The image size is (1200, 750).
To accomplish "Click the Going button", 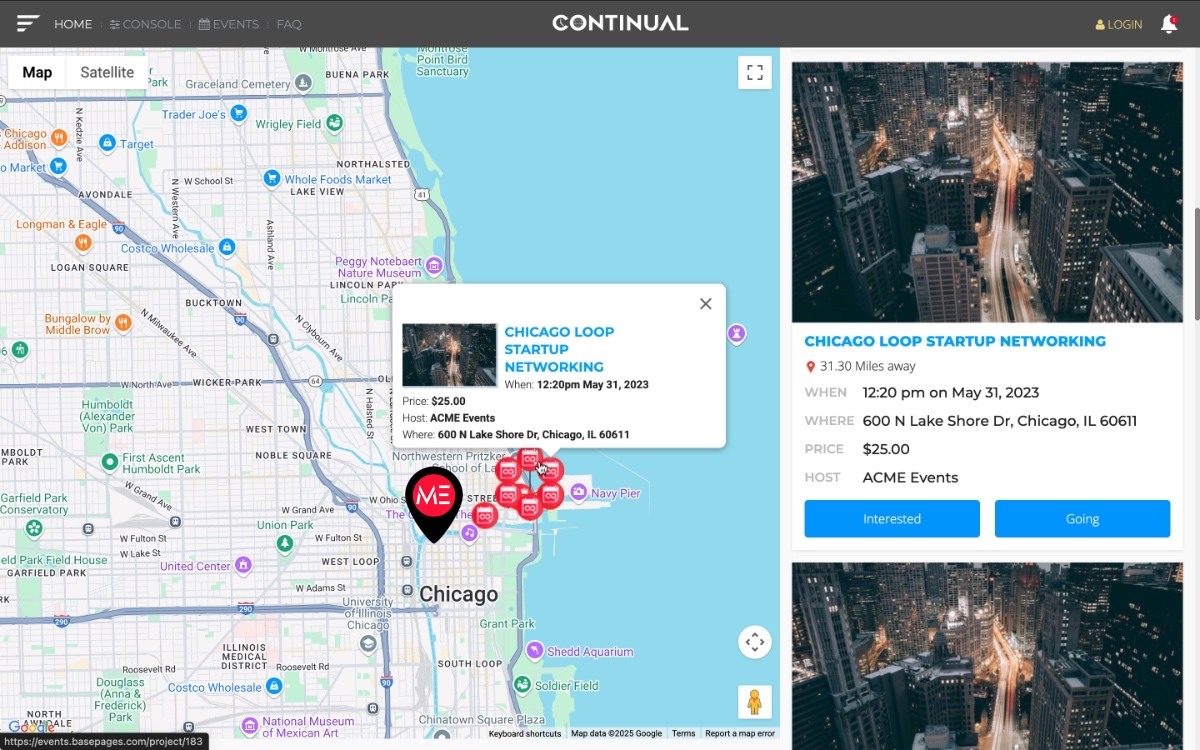I will pyautogui.click(x=1082, y=519).
